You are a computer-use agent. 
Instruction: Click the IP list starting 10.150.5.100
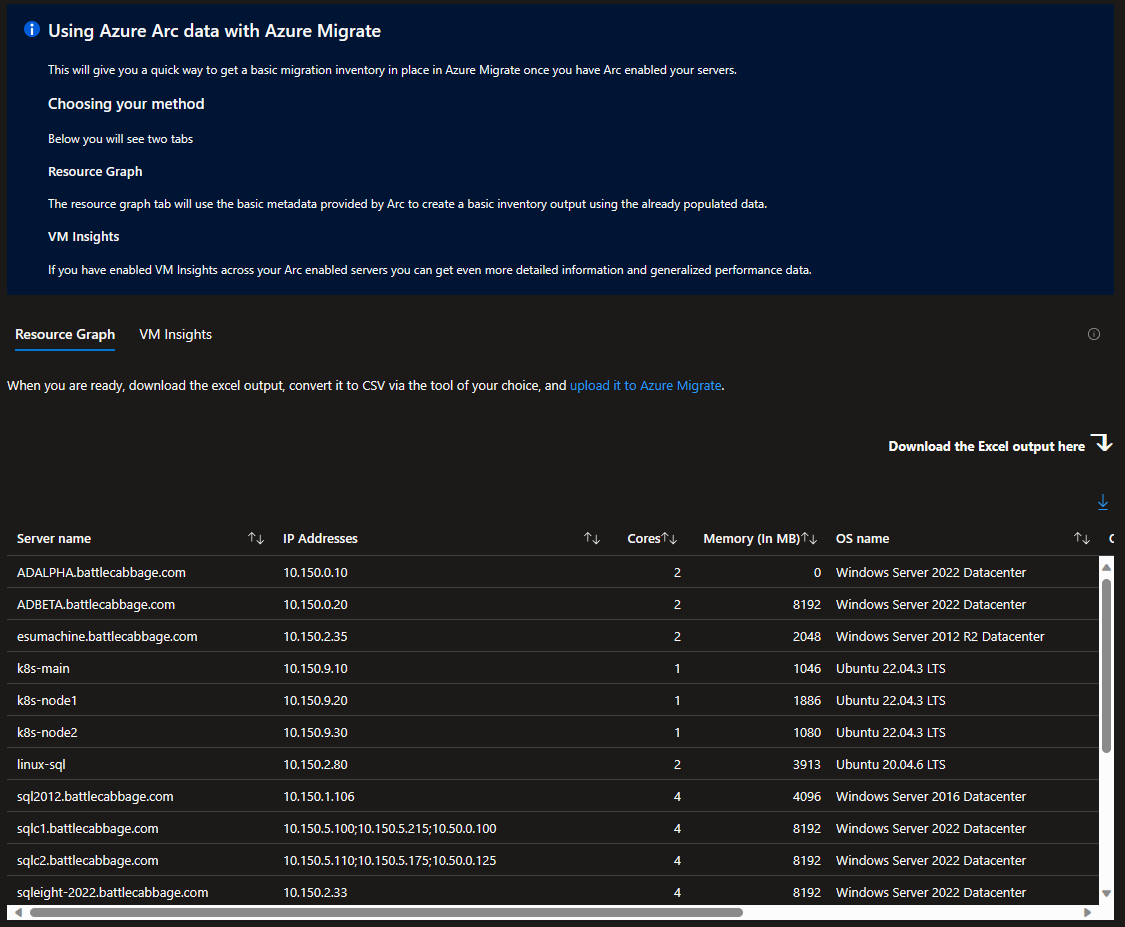(x=390, y=828)
